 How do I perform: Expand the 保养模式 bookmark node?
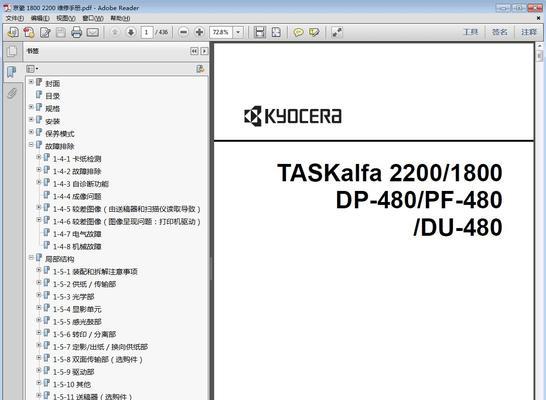pyautogui.click(x=31, y=132)
